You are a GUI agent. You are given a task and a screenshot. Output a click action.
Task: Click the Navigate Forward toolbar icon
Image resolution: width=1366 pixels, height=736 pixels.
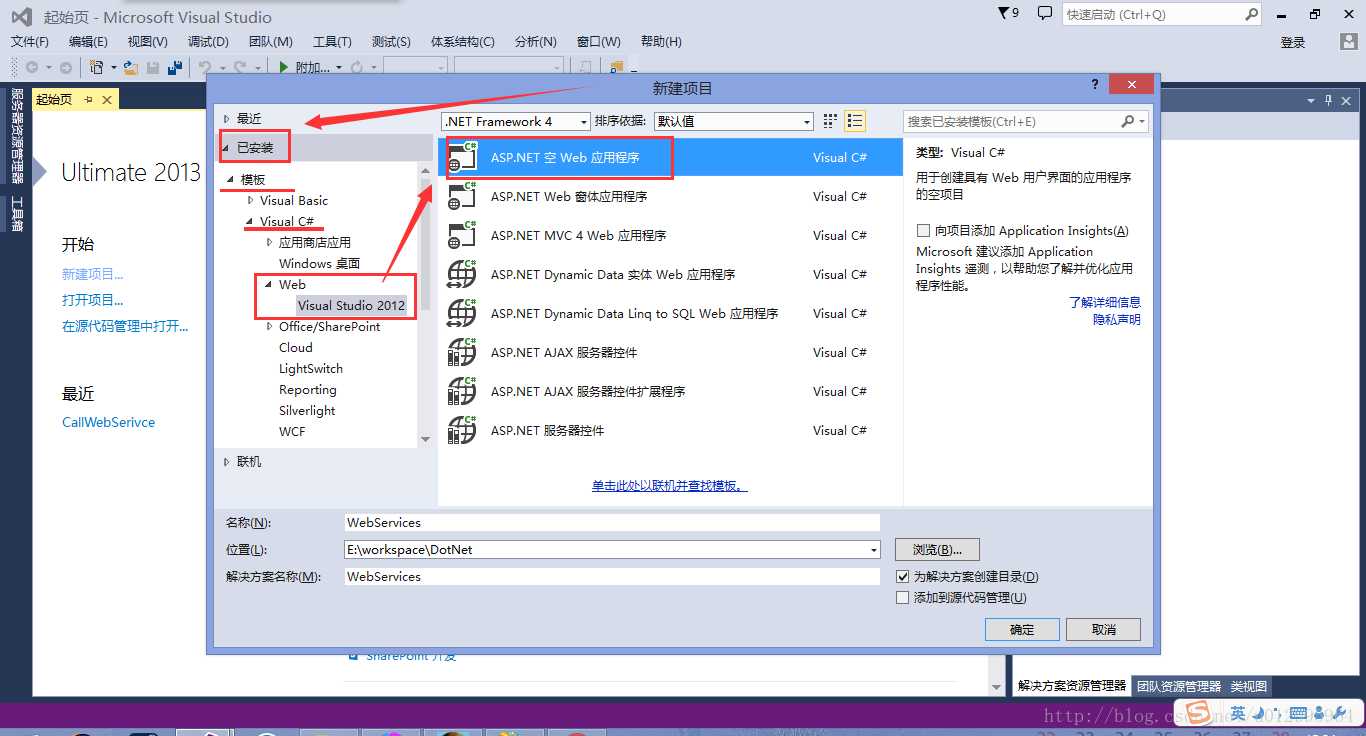pyautogui.click(x=66, y=67)
